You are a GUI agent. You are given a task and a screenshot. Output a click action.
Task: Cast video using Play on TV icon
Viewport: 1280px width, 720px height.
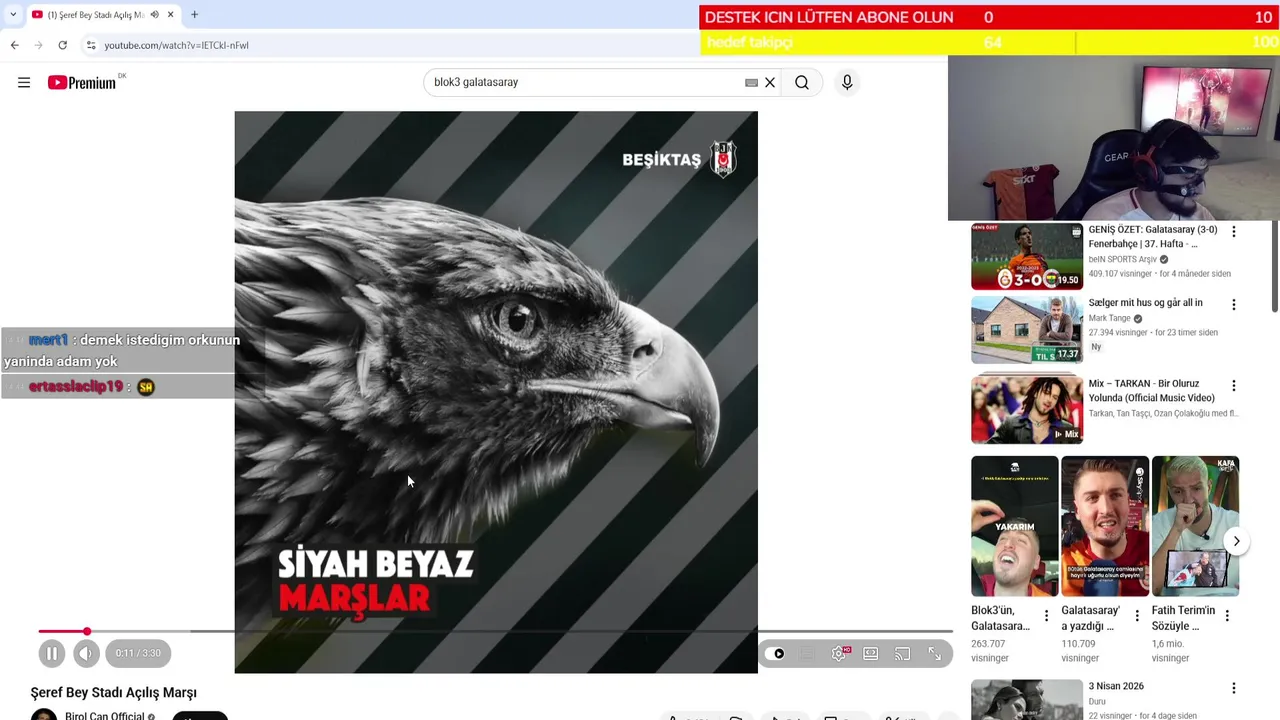point(903,654)
